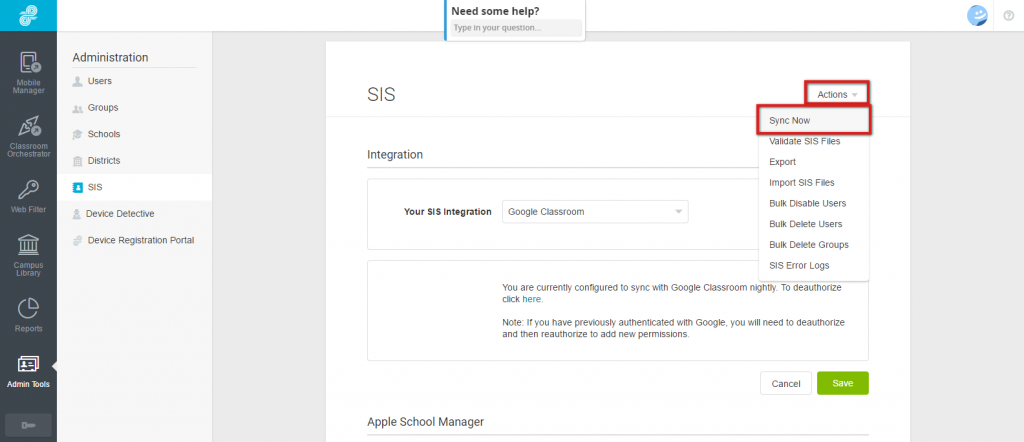Select Admin Tools in left rail
This screenshot has height=442, width=1024.
(x=28, y=371)
